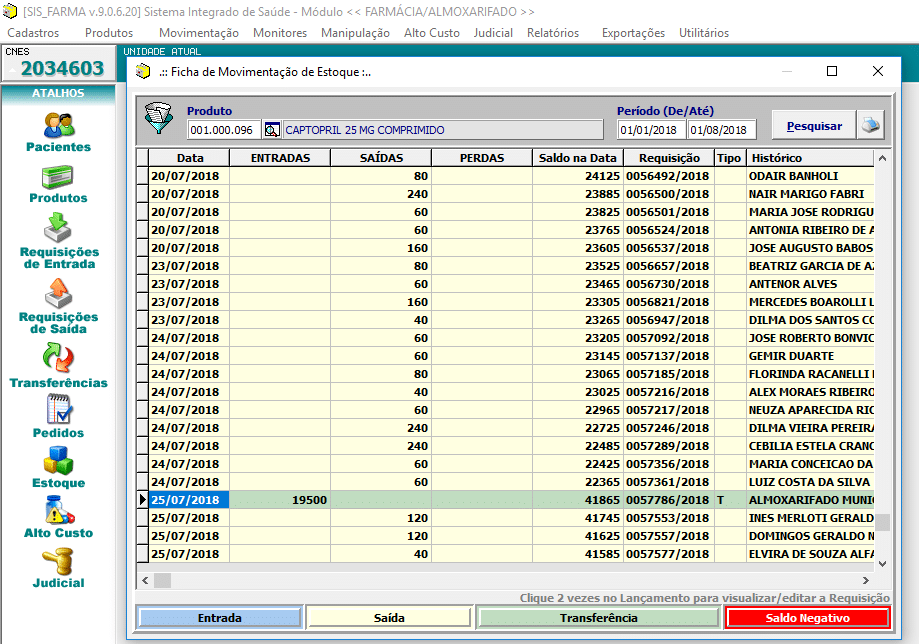Viewport: 919px width, 644px height.
Task: Open the Estoque shortcut icon
Action: (58, 461)
